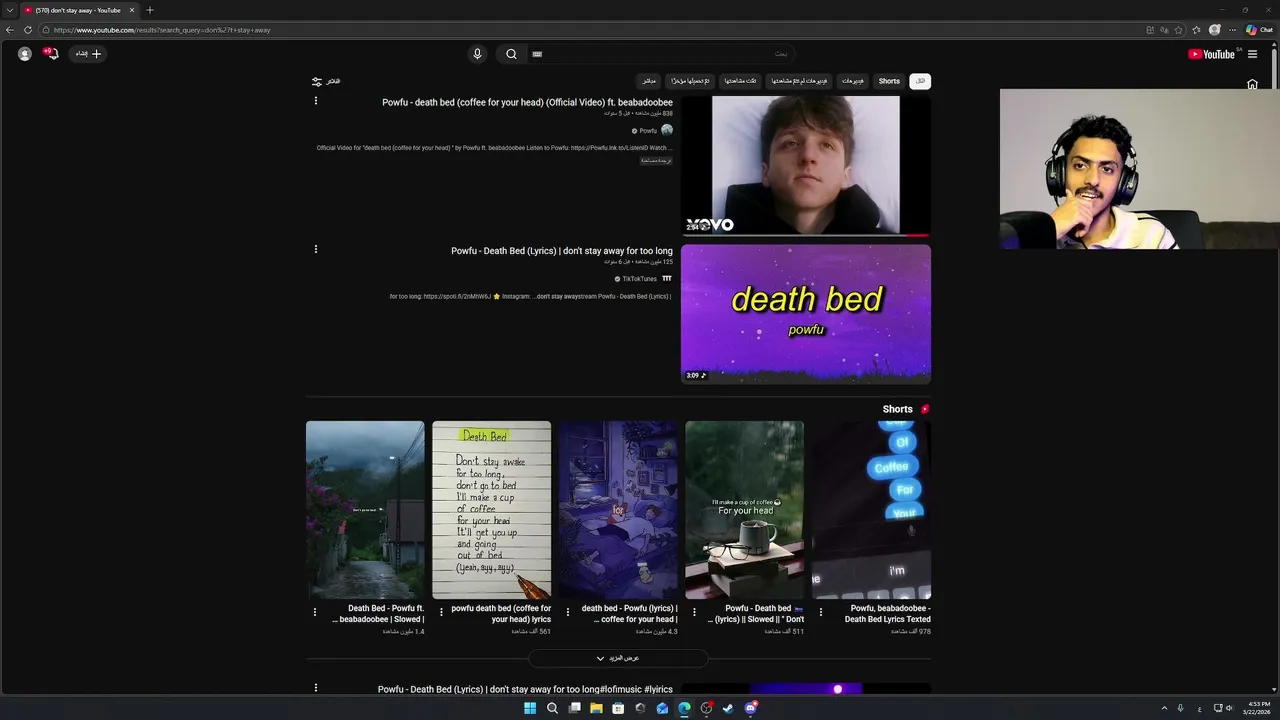Viewport: 1280px width, 720px height.
Task: Open menu for 'Death Bed Lyrics Texted' Short
Action: (x=821, y=612)
